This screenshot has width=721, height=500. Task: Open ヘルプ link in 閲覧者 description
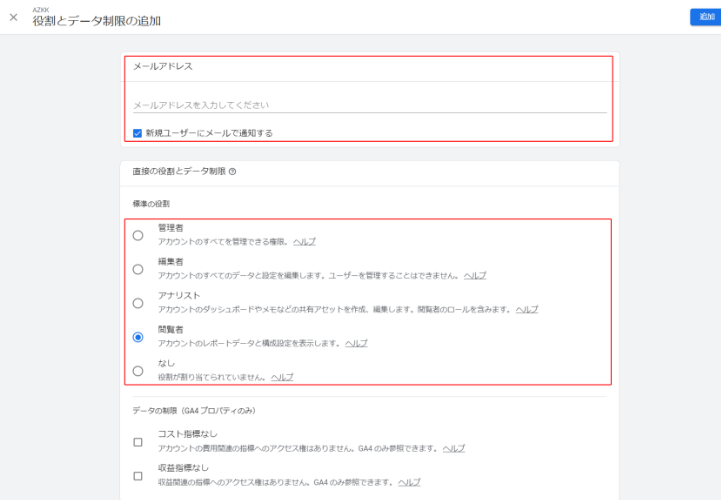click(x=356, y=343)
